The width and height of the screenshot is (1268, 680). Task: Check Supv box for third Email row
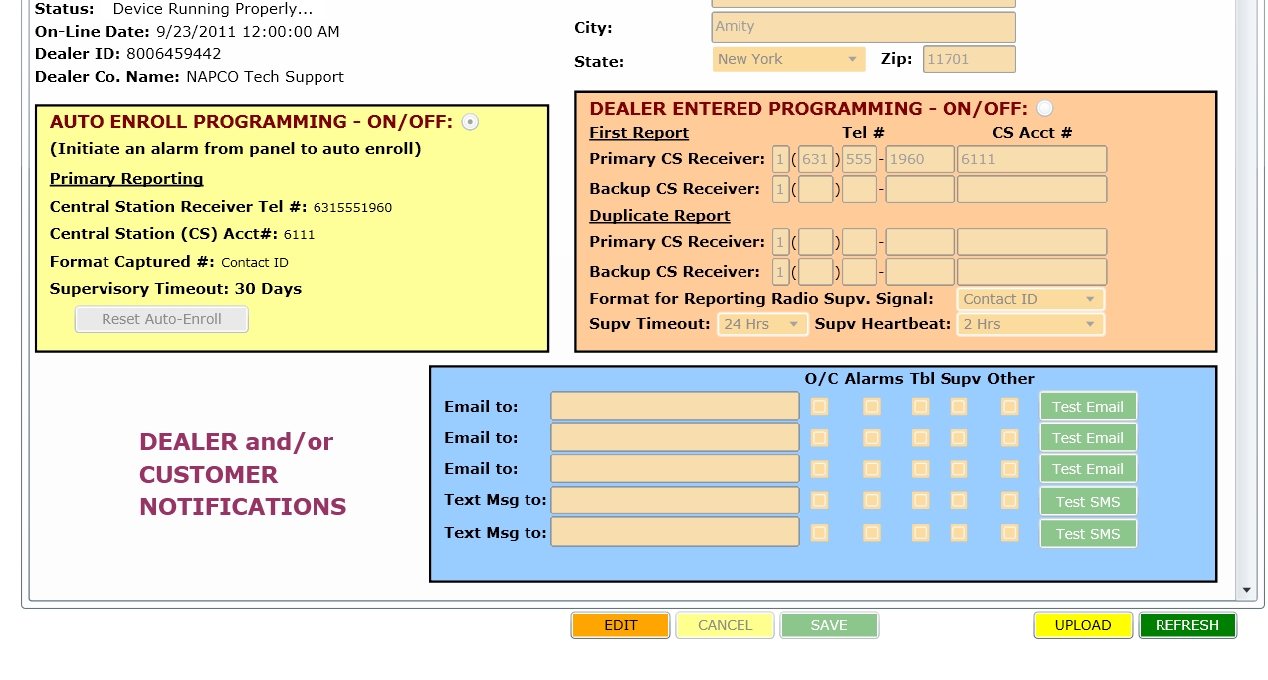(x=958, y=469)
